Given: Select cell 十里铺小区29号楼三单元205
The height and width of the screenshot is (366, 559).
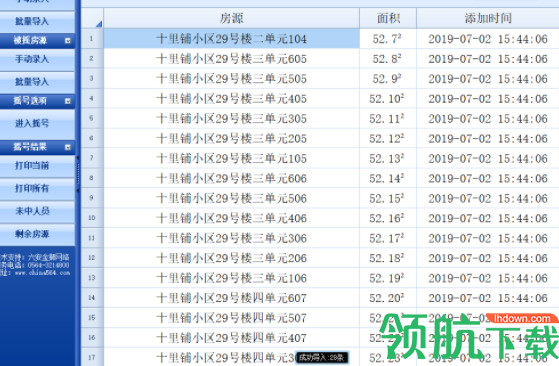Looking at the screenshot, I should click(x=231, y=138).
